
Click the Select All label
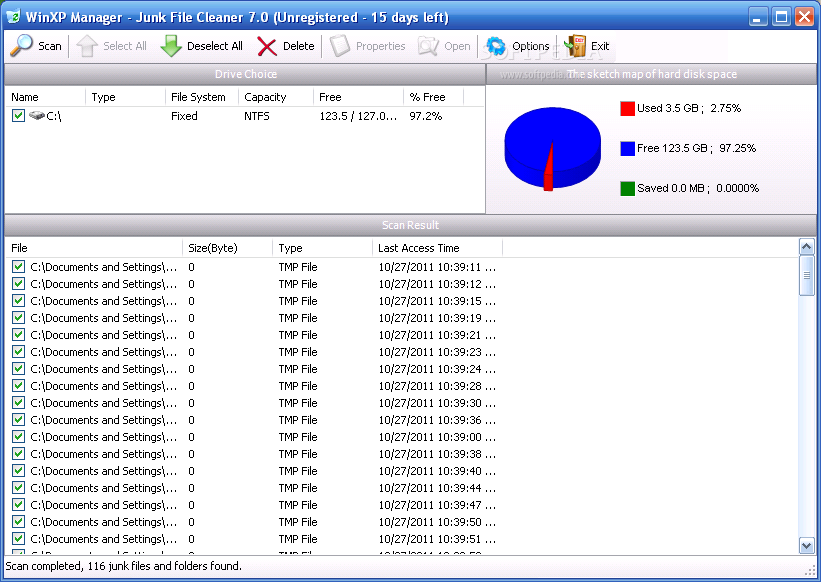125,46
